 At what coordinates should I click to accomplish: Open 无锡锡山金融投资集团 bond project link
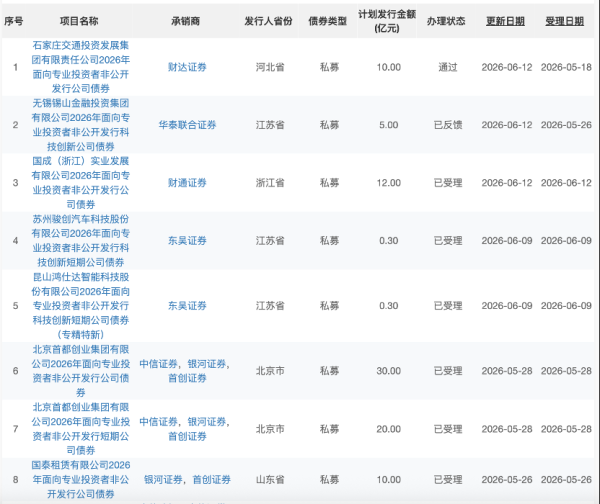tap(81, 125)
